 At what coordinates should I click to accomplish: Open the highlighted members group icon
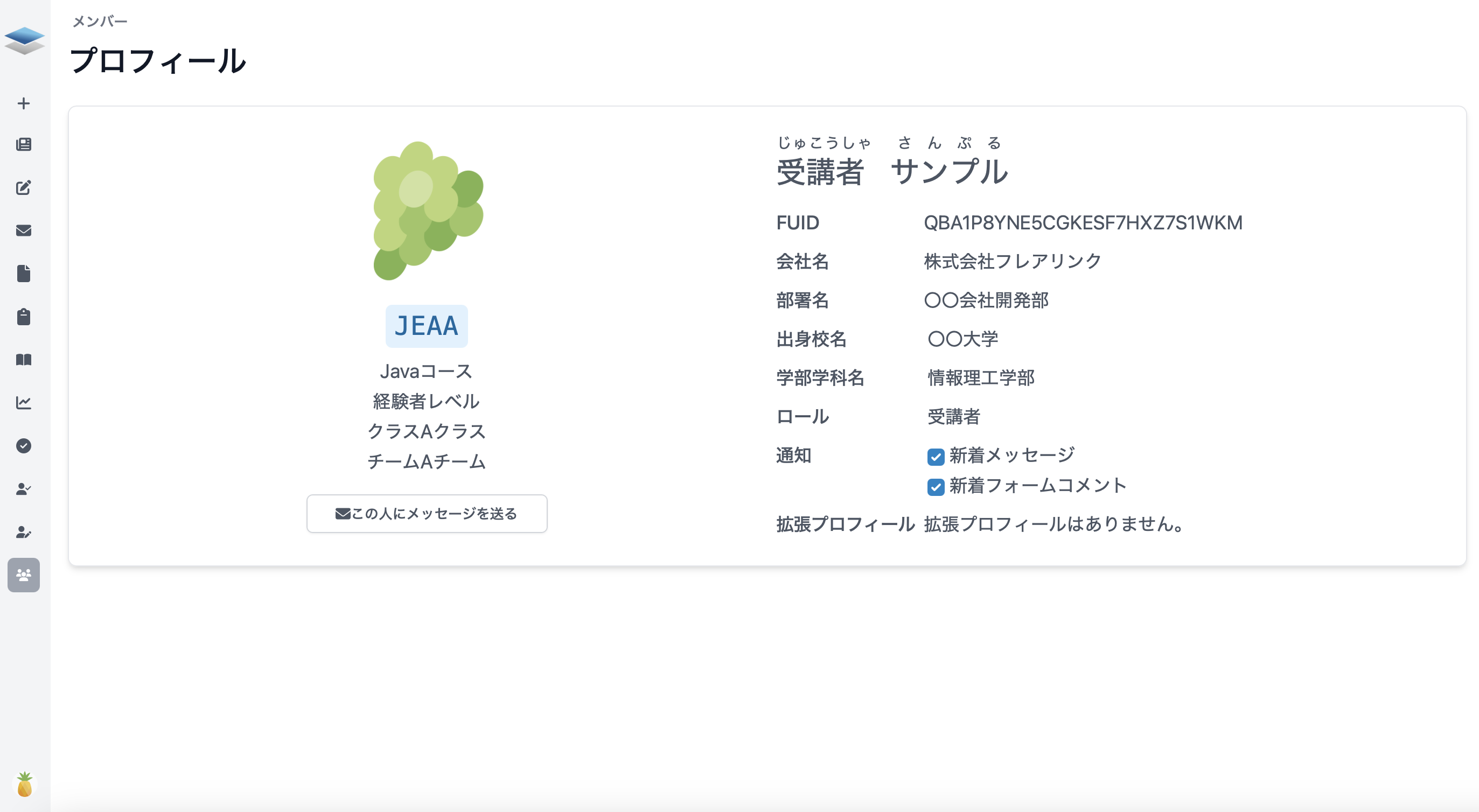pos(24,575)
